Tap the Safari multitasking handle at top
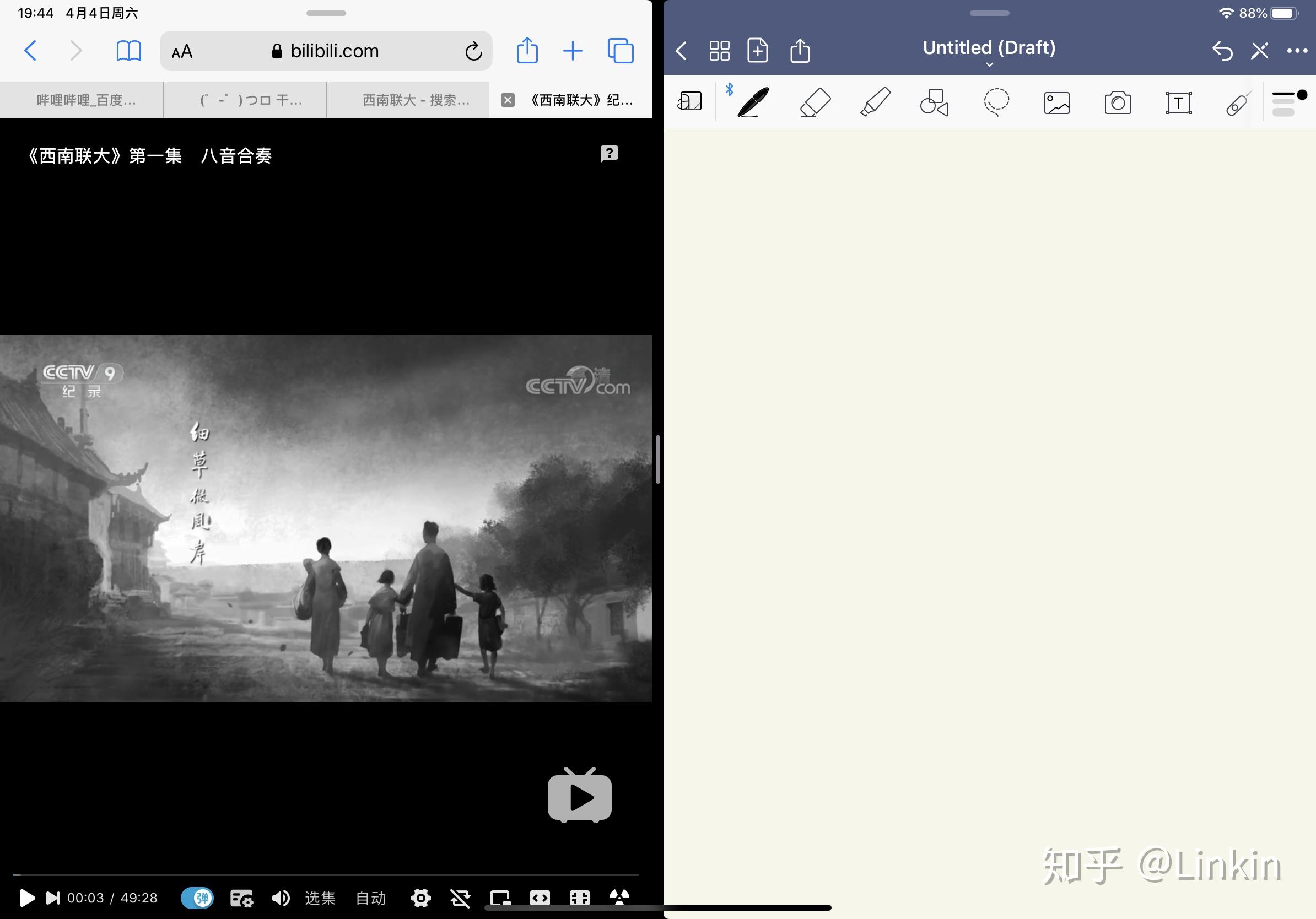The image size is (1316, 919). [x=326, y=13]
